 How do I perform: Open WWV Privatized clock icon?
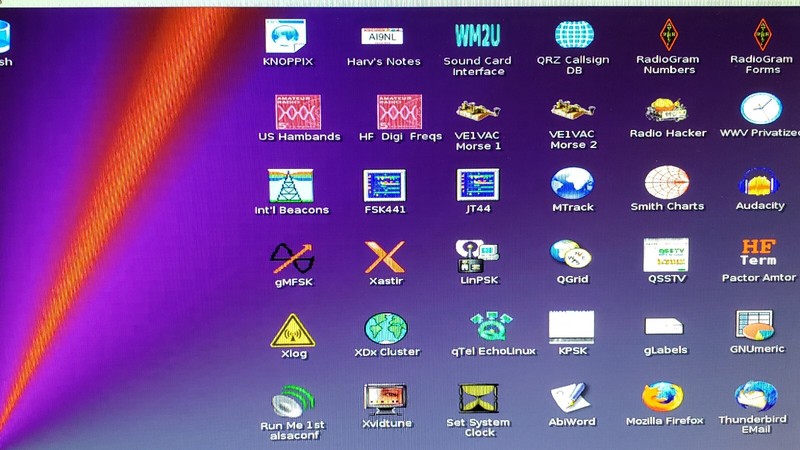pyautogui.click(x=761, y=108)
